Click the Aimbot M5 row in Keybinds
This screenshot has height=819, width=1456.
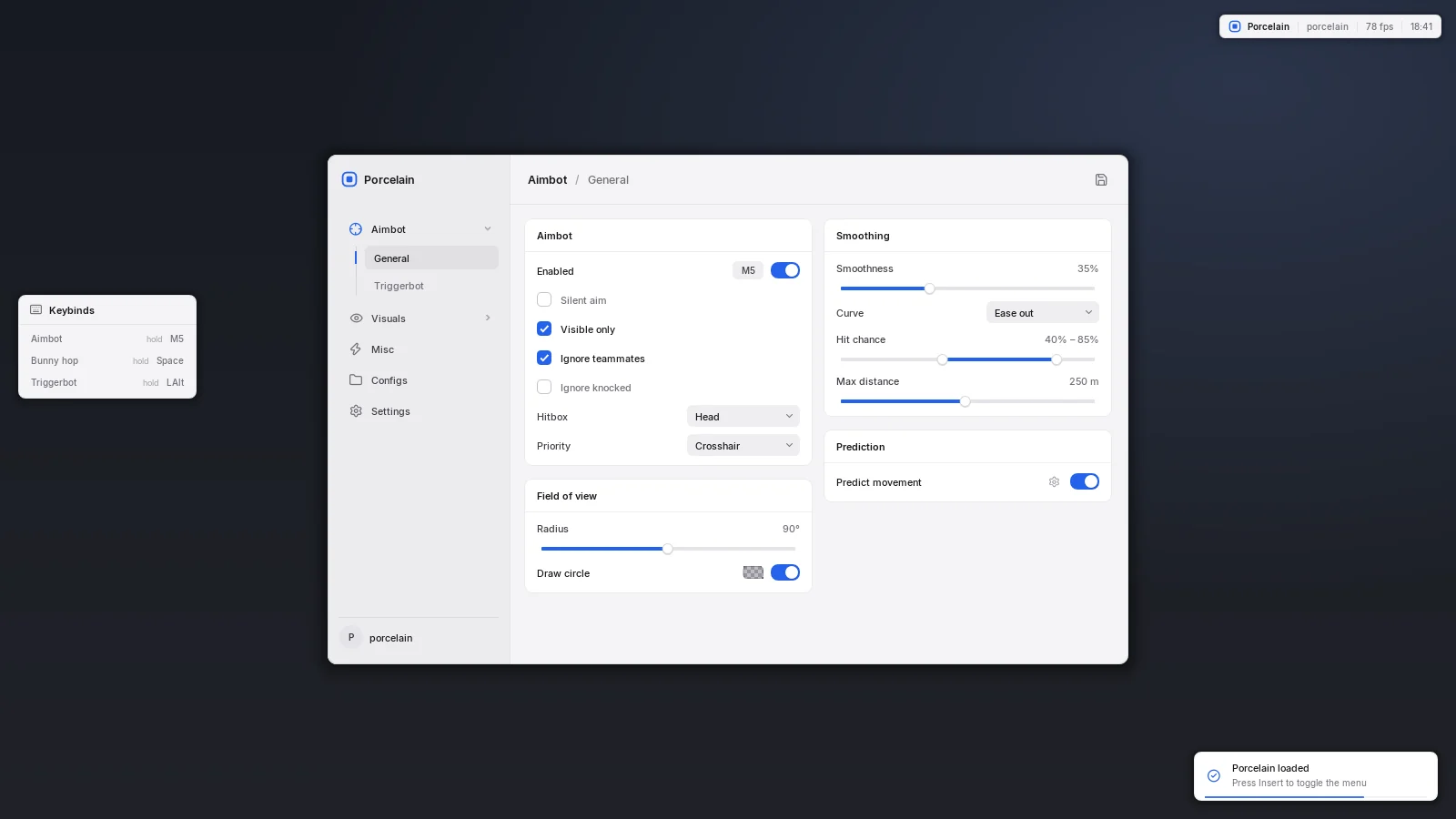coord(107,339)
